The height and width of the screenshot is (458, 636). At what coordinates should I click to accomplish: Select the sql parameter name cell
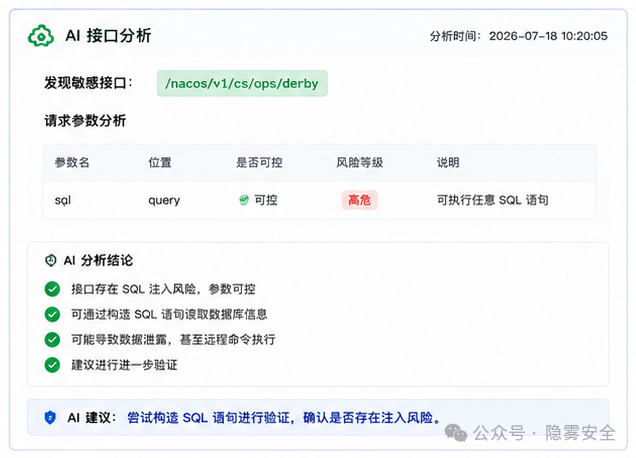(x=63, y=200)
